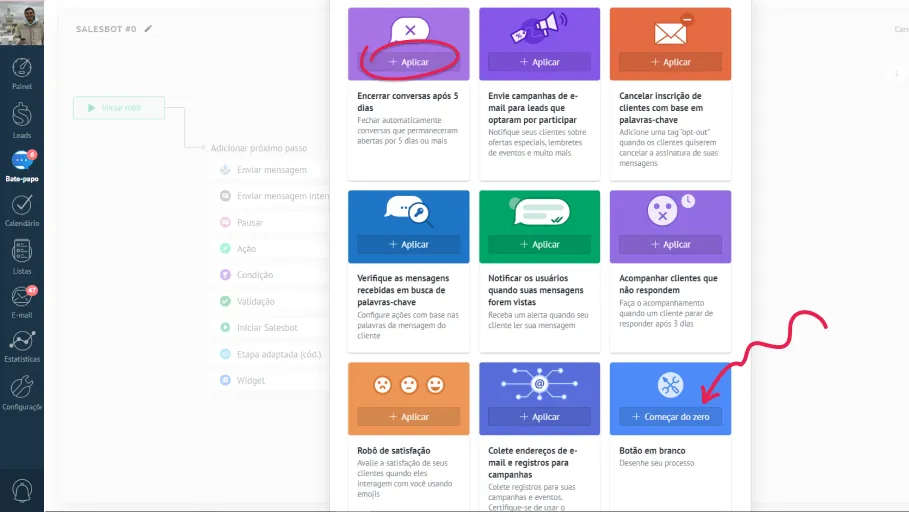Click 'Botão em branco' title text
This screenshot has height=512, width=909.
coord(652,451)
